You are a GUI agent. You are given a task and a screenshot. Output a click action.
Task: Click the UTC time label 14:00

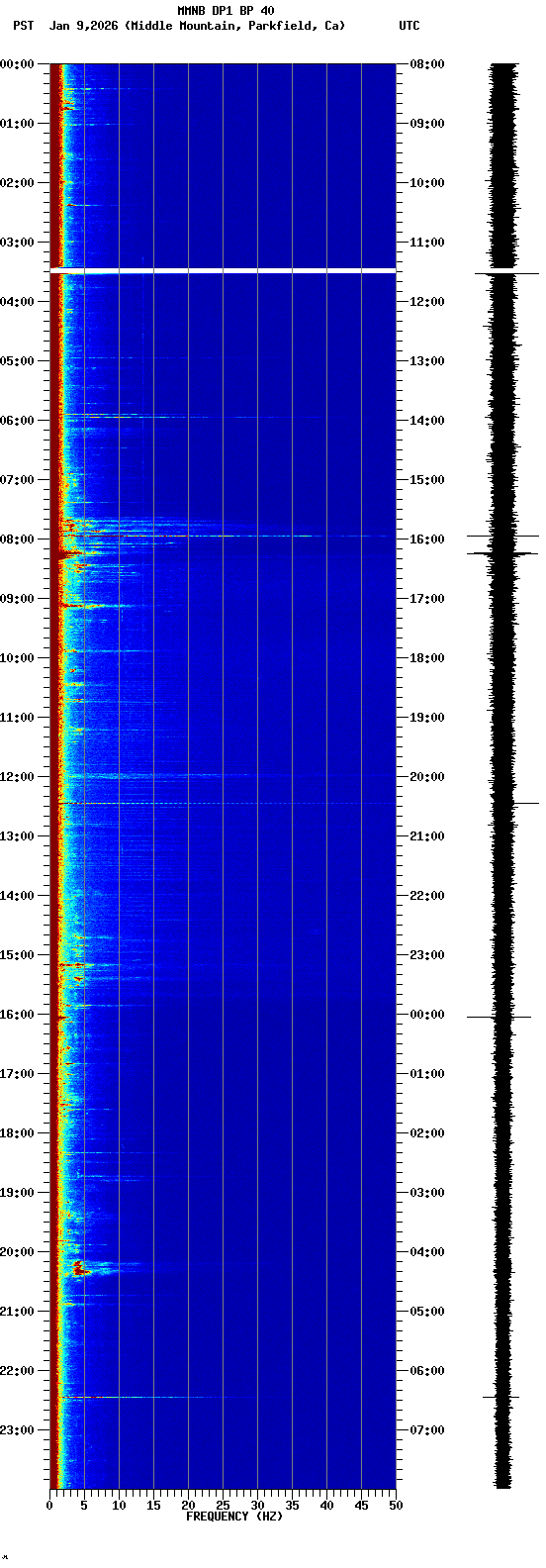tap(427, 421)
